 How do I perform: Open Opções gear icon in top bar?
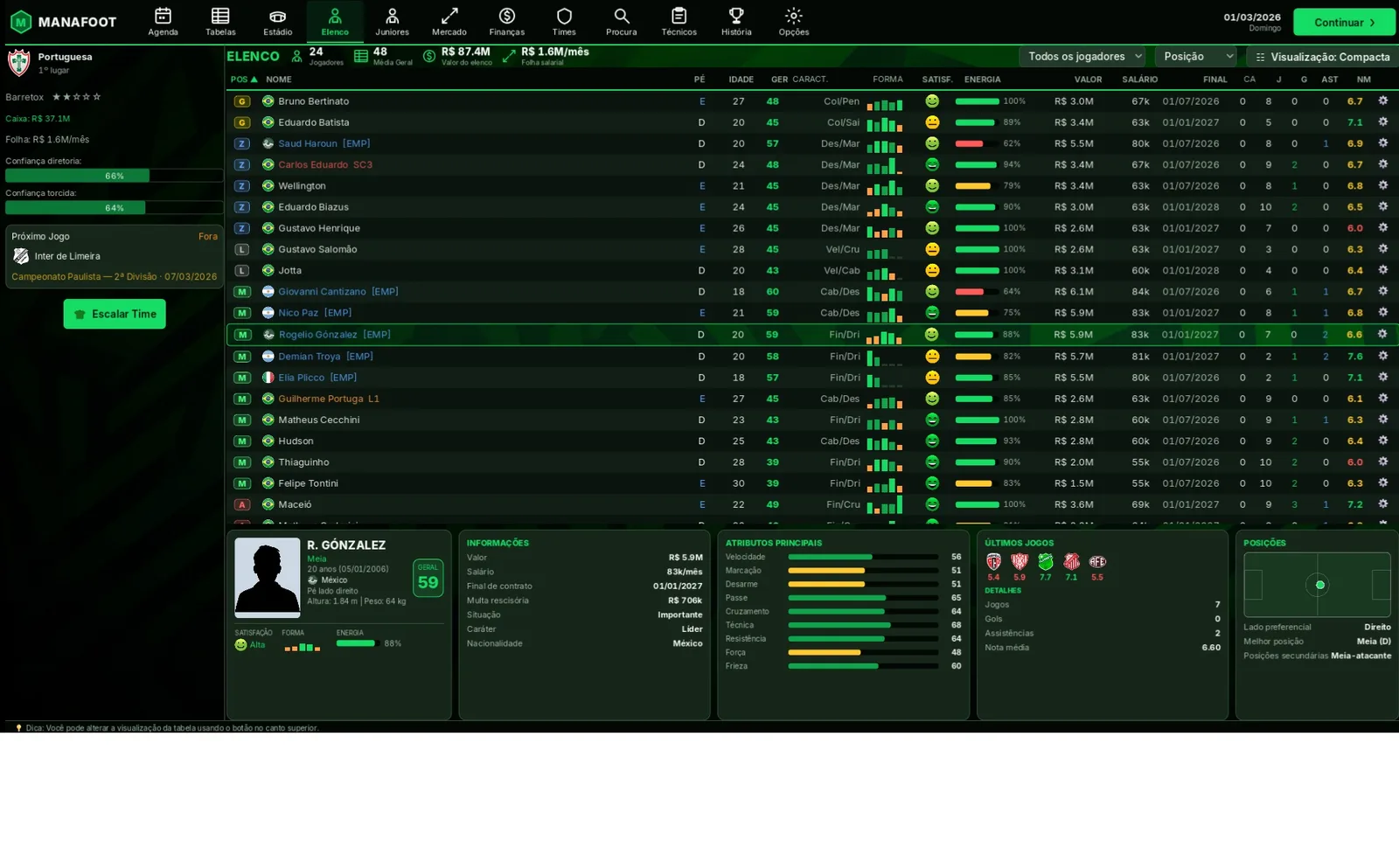pos(793,17)
